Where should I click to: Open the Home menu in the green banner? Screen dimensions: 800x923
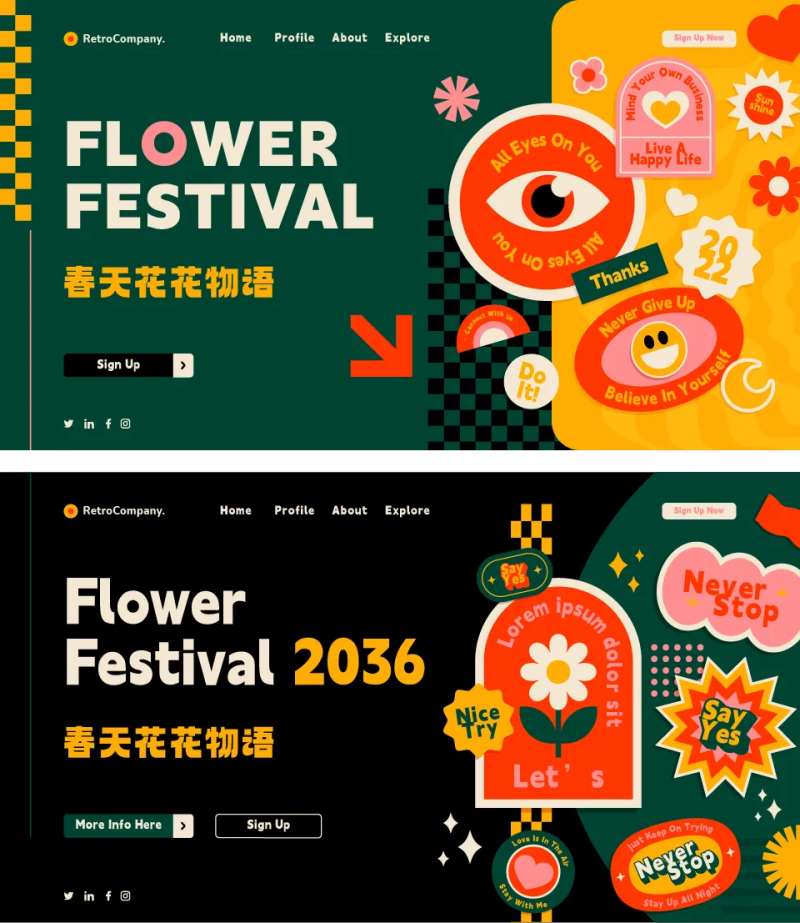[235, 38]
